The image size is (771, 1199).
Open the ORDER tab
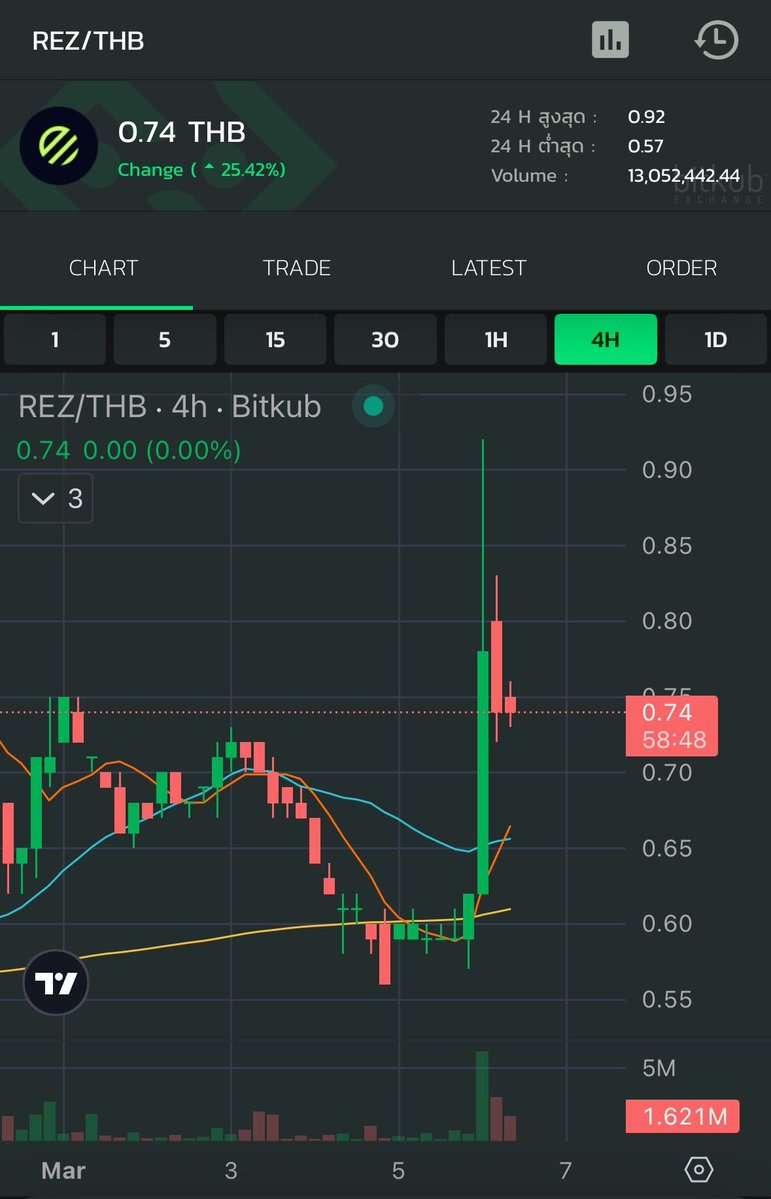coord(682,268)
